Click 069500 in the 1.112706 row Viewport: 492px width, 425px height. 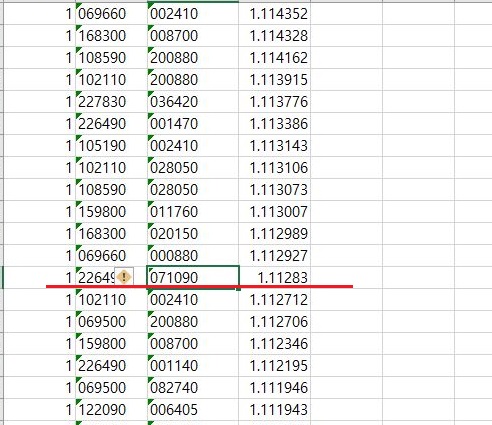point(111,322)
